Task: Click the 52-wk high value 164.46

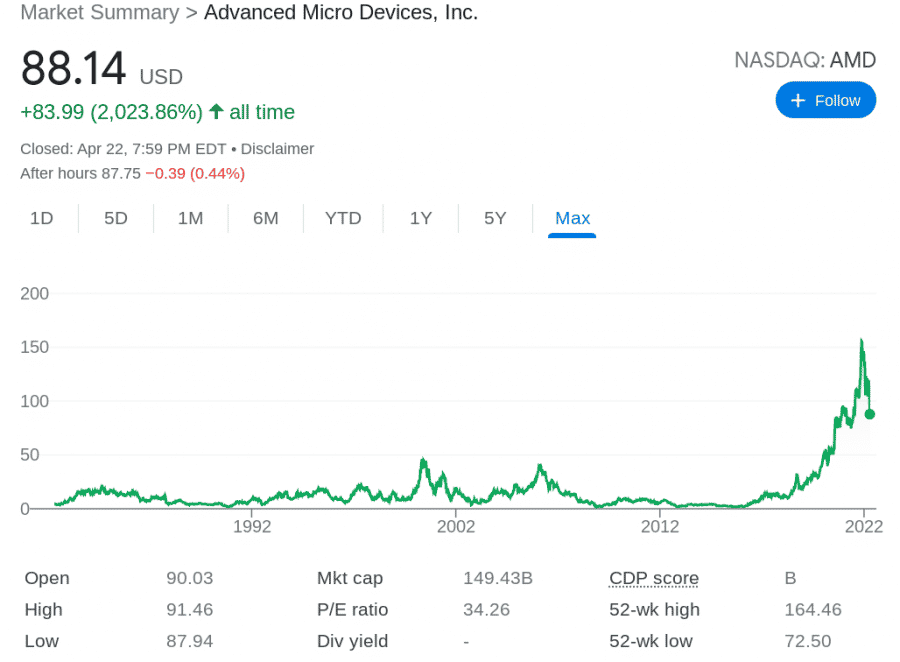Action: [x=813, y=610]
